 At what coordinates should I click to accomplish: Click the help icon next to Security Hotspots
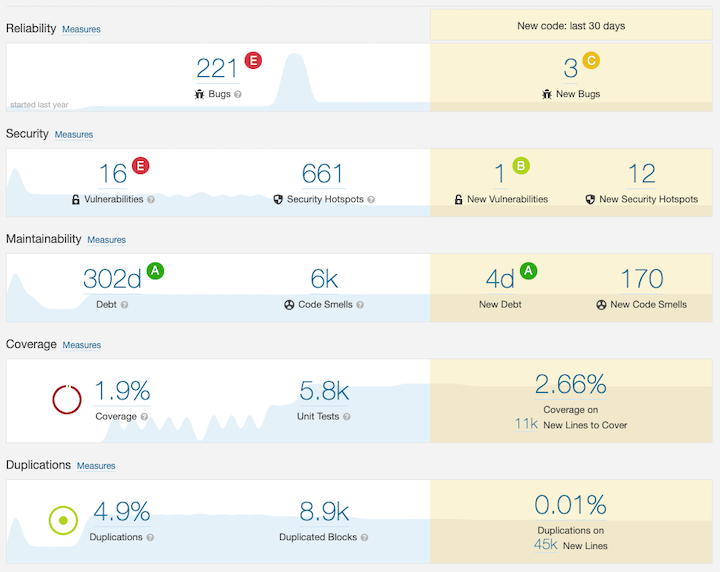click(371, 199)
